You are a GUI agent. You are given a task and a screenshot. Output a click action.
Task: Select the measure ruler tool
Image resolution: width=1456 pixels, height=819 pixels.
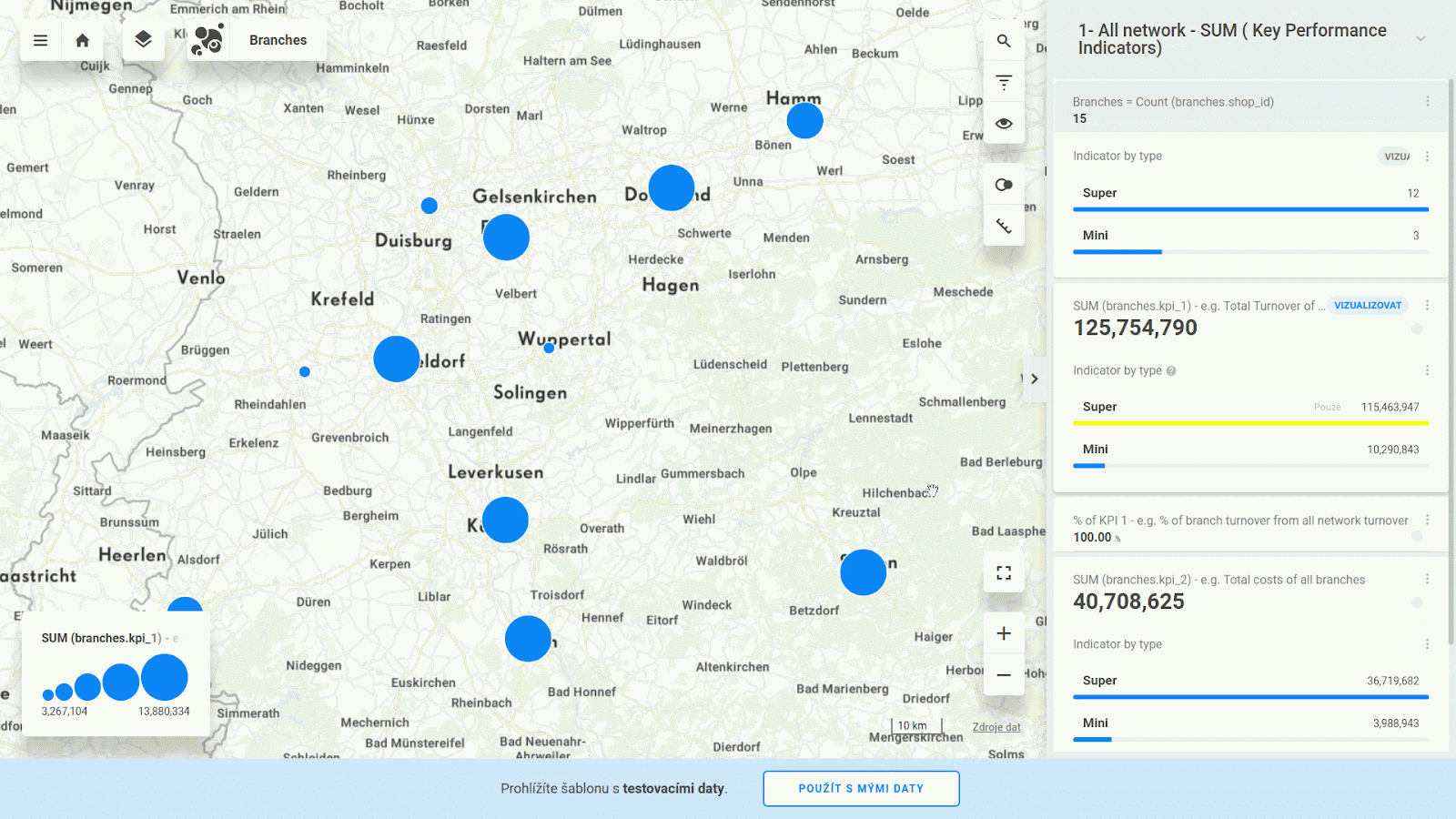point(1004,226)
